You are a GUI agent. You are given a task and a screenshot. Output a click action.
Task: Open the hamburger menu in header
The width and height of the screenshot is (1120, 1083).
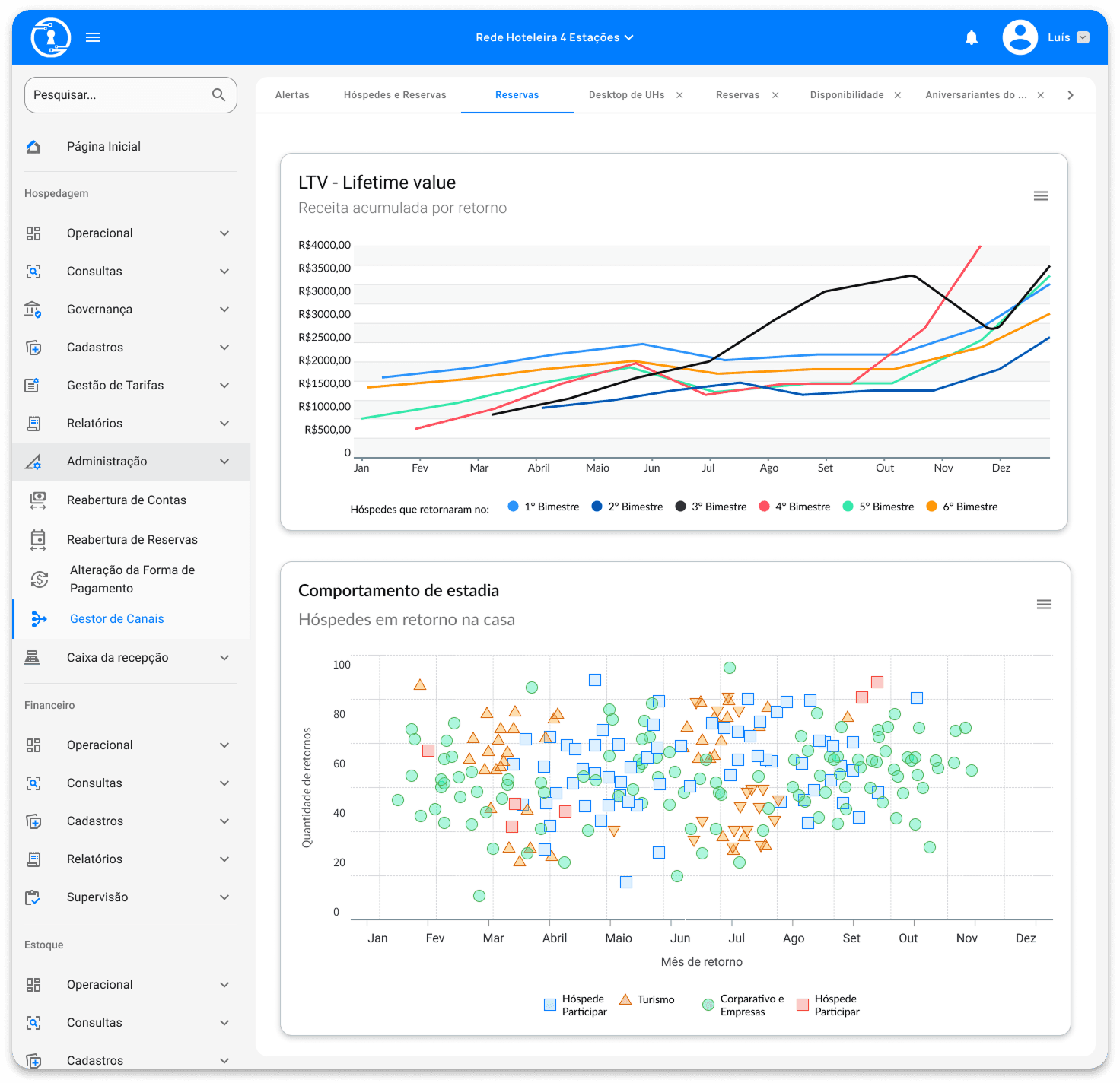(93, 37)
